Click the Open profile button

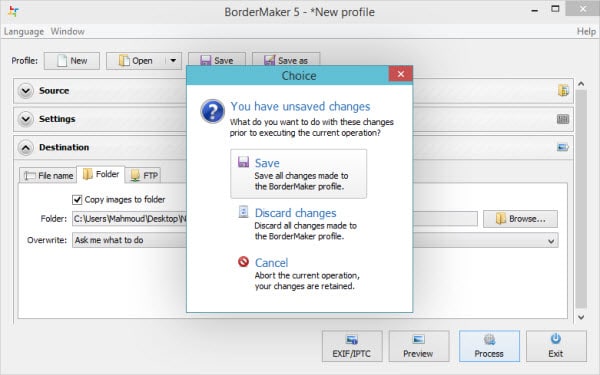[136, 61]
